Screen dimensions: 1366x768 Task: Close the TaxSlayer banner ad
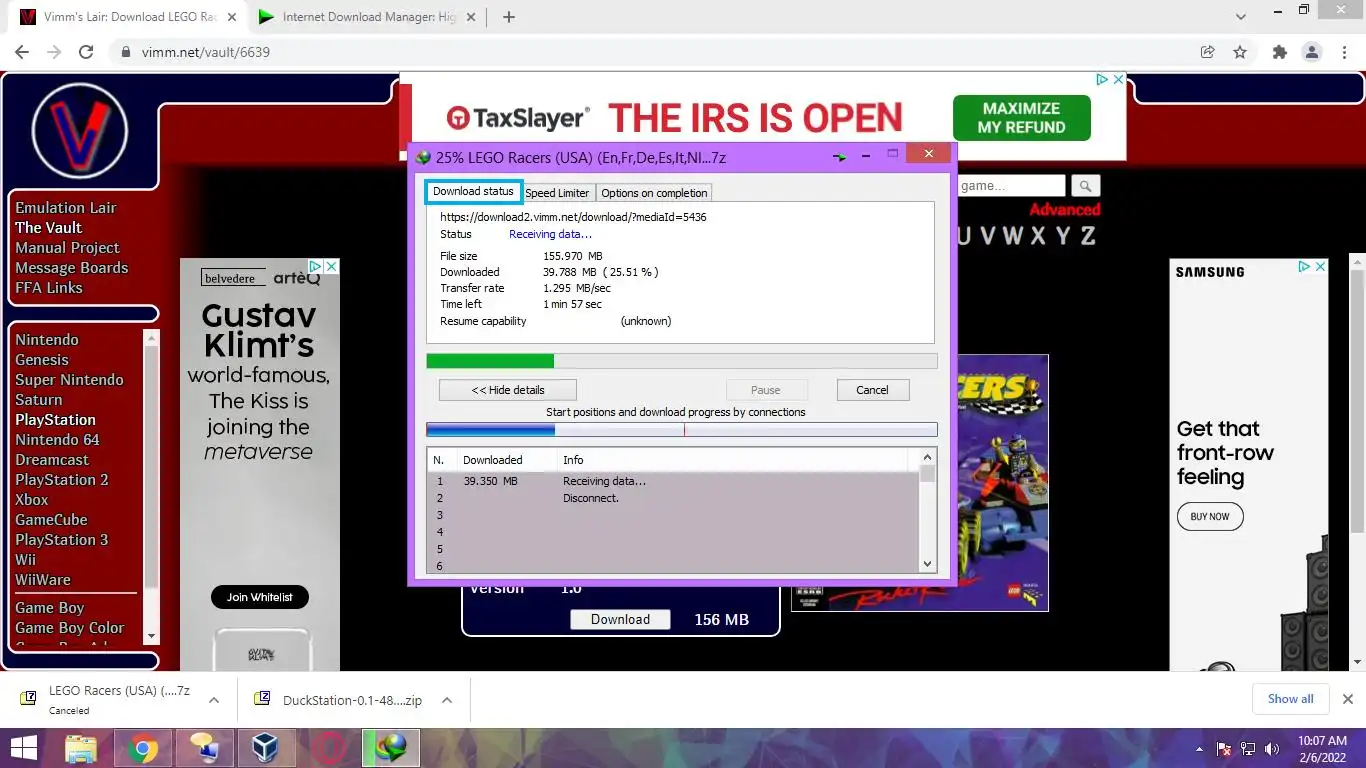coord(1119,79)
